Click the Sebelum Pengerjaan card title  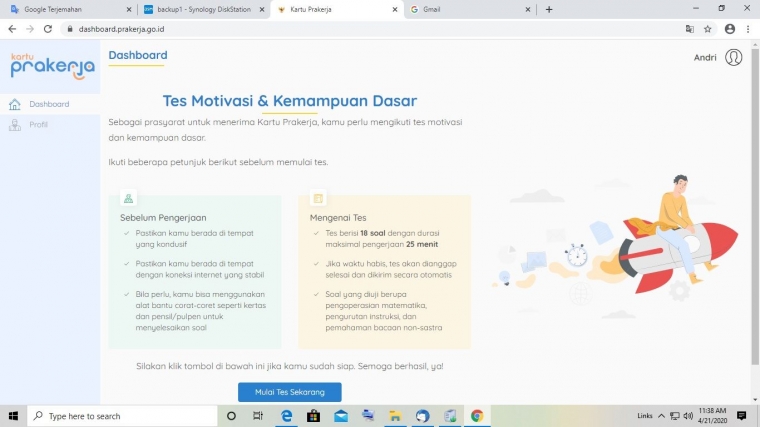163,218
